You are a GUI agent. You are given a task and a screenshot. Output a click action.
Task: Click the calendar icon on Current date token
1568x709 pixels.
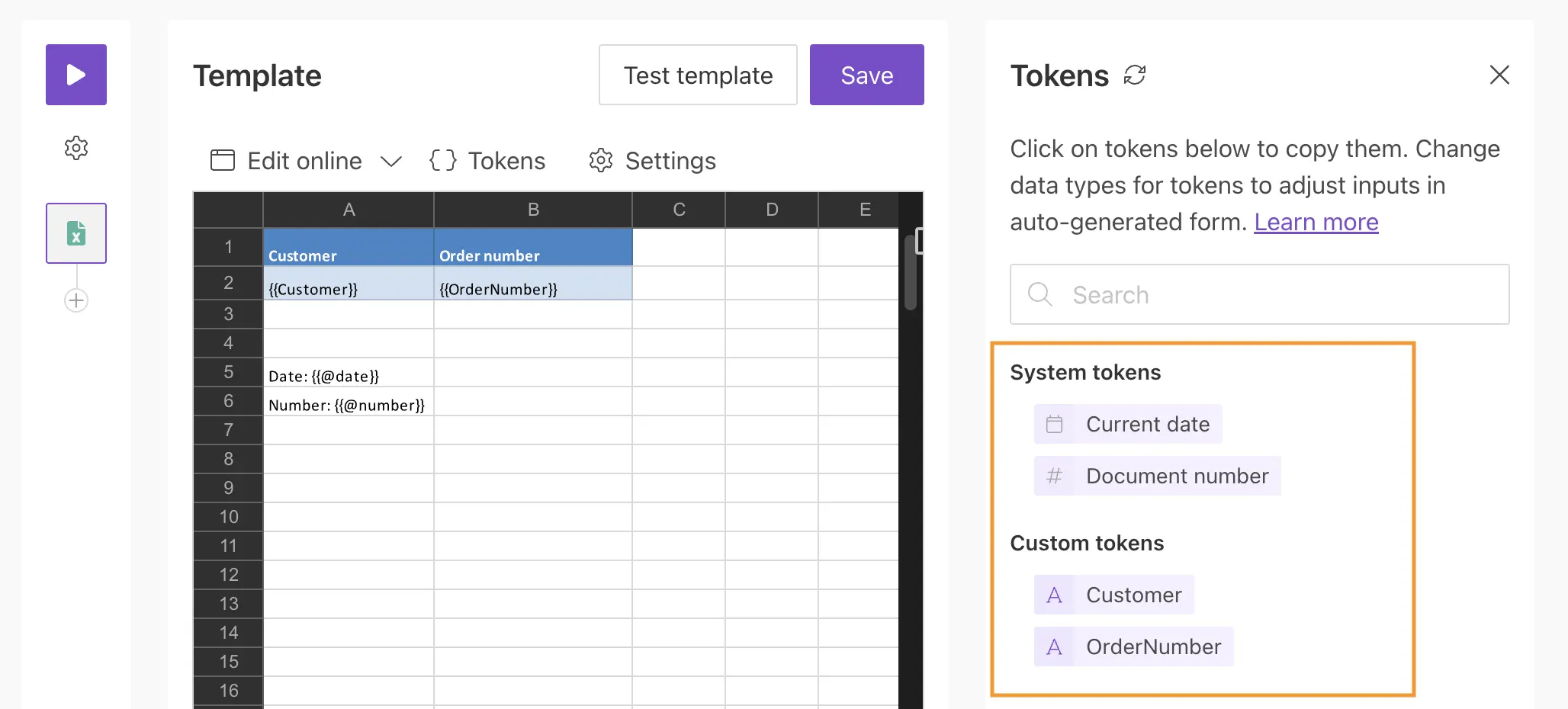(1056, 424)
